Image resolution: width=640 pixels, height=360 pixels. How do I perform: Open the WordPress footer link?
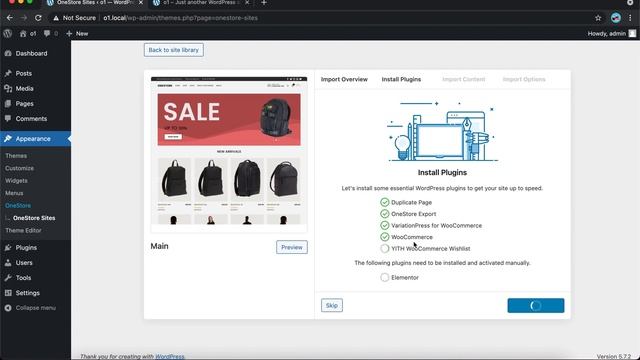[170, 356]
